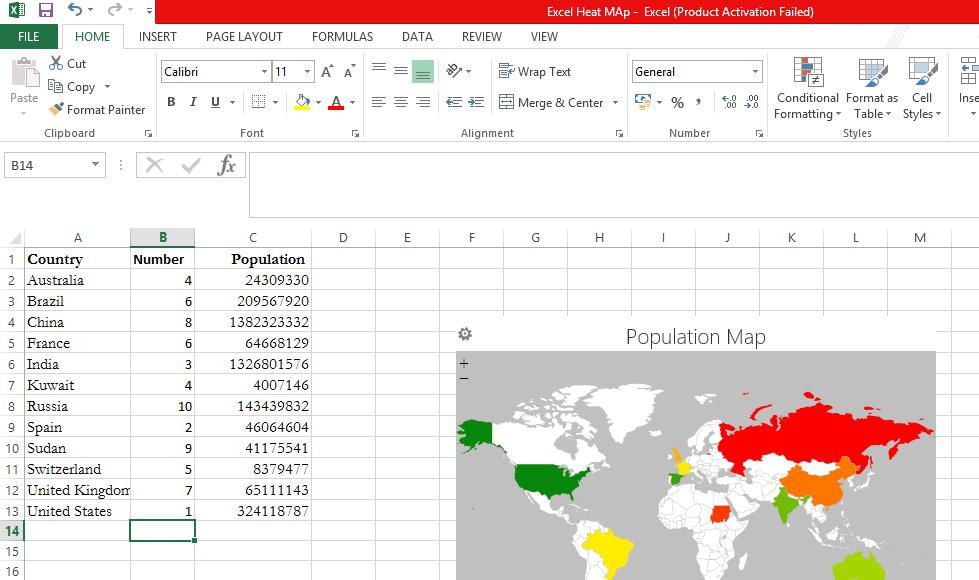This screenshot has height=580, width=979.
Task: Open the FORMULAS ribbon tab
Action: click(x=342, y=37)
